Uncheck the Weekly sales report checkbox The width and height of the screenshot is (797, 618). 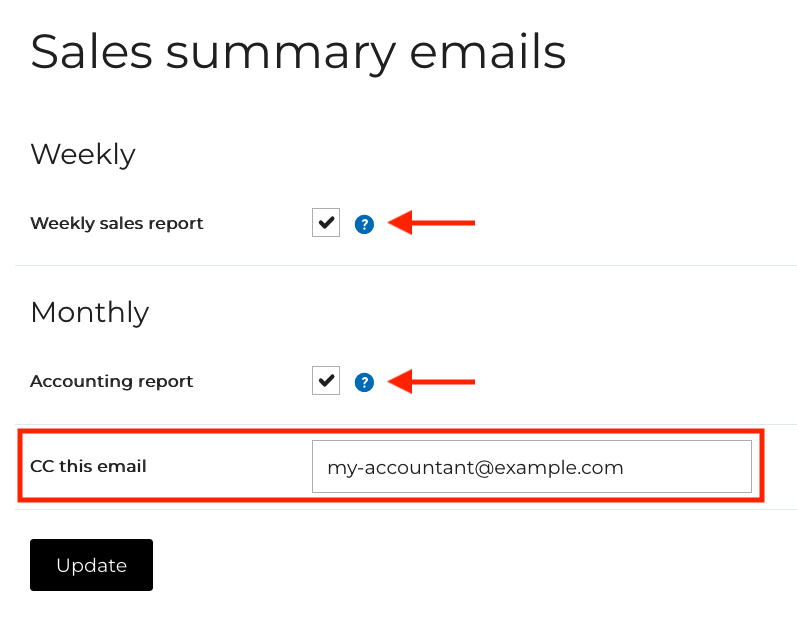click(326, 223)
